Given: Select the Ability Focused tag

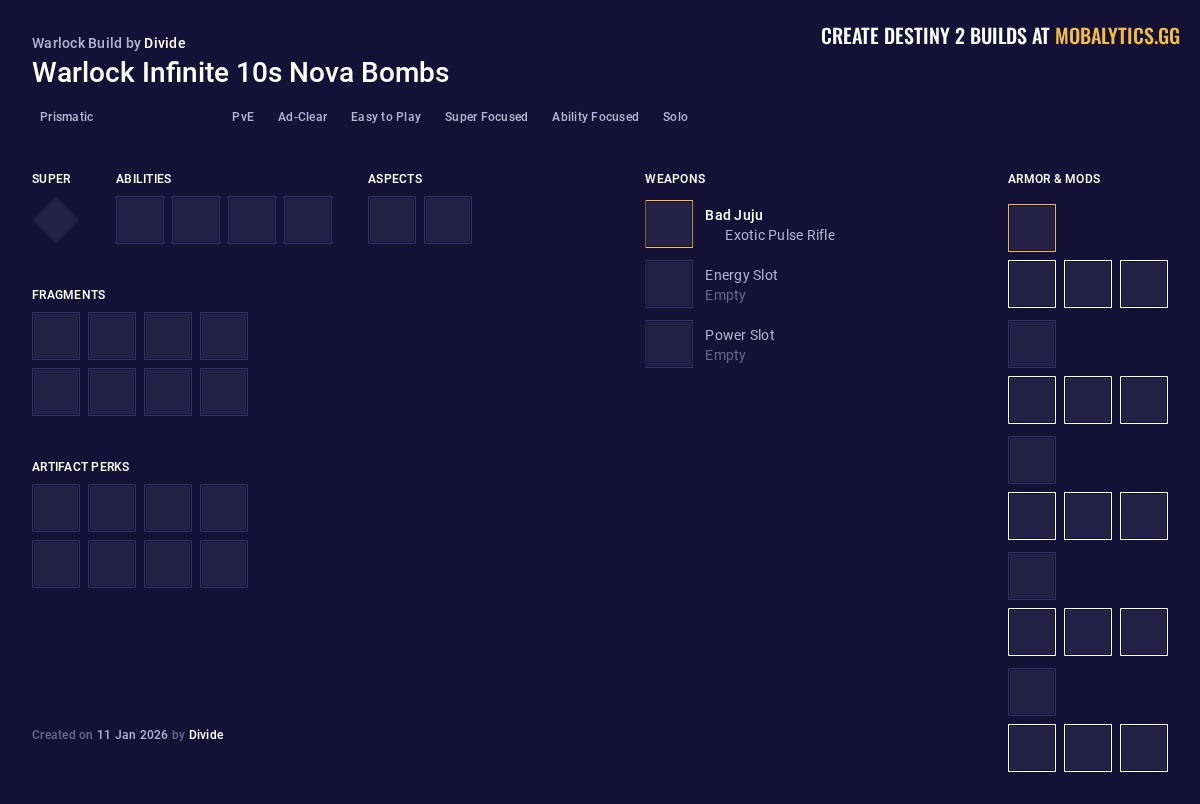Looking at the screenshot, I should 595,117.
